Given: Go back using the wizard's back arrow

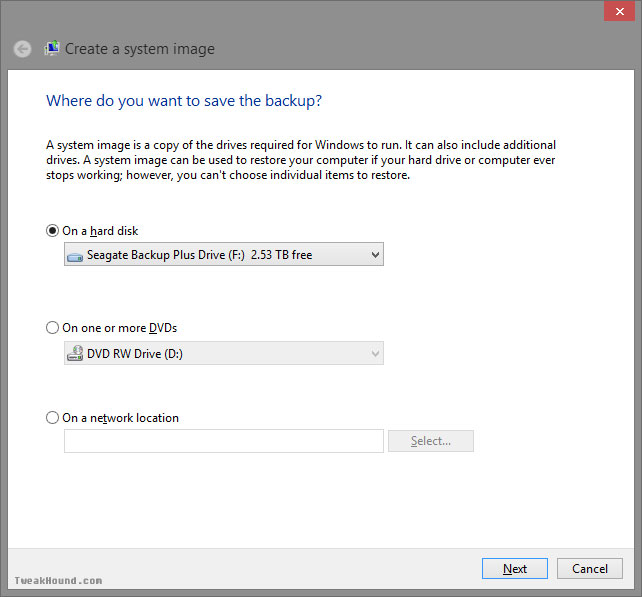Looking at the screenshot, I should 22,49.
